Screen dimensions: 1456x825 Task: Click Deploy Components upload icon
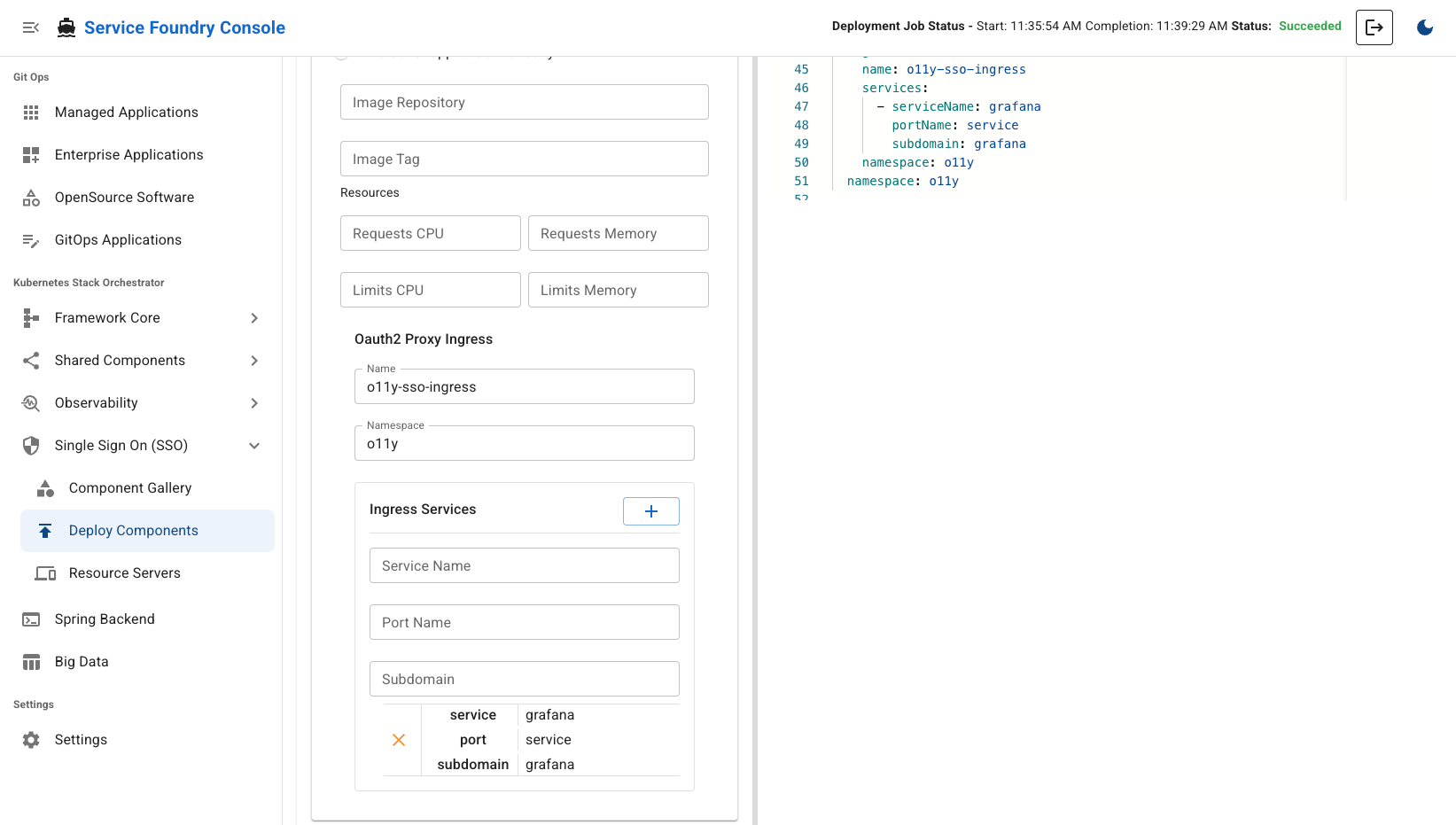(x=45, y=531)
